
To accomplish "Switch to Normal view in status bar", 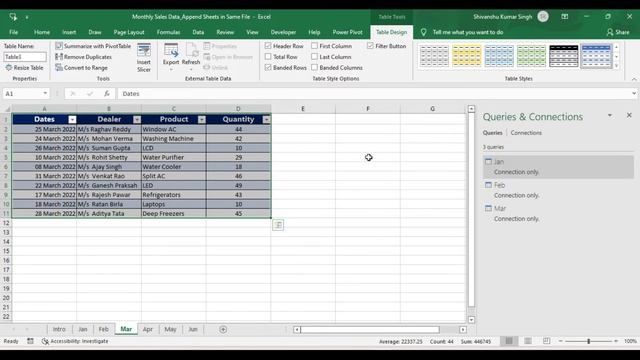I will pos(509,341).
